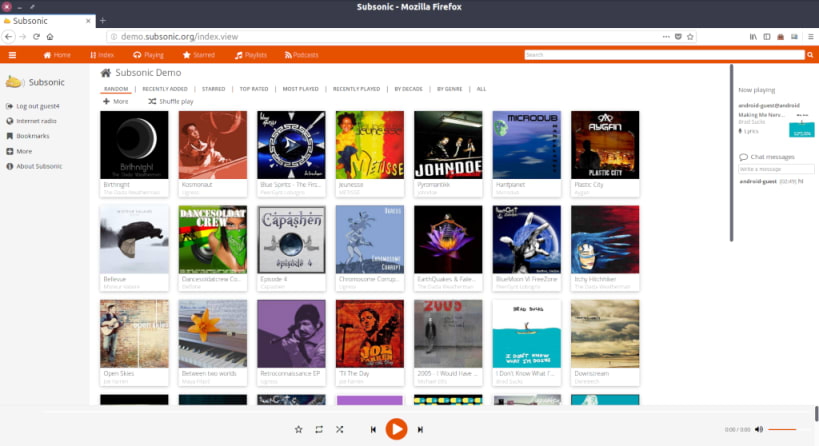
Task: Open the Capashen Episode 4 album cover
Action: pyautogui.click(x=291, y=239)
